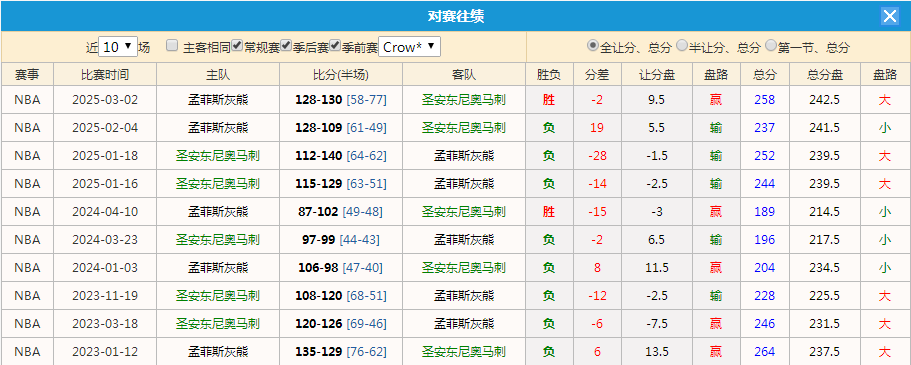Click the 128-130 score on 2025-03-02
Screen dimensions: 911x365
318,100
